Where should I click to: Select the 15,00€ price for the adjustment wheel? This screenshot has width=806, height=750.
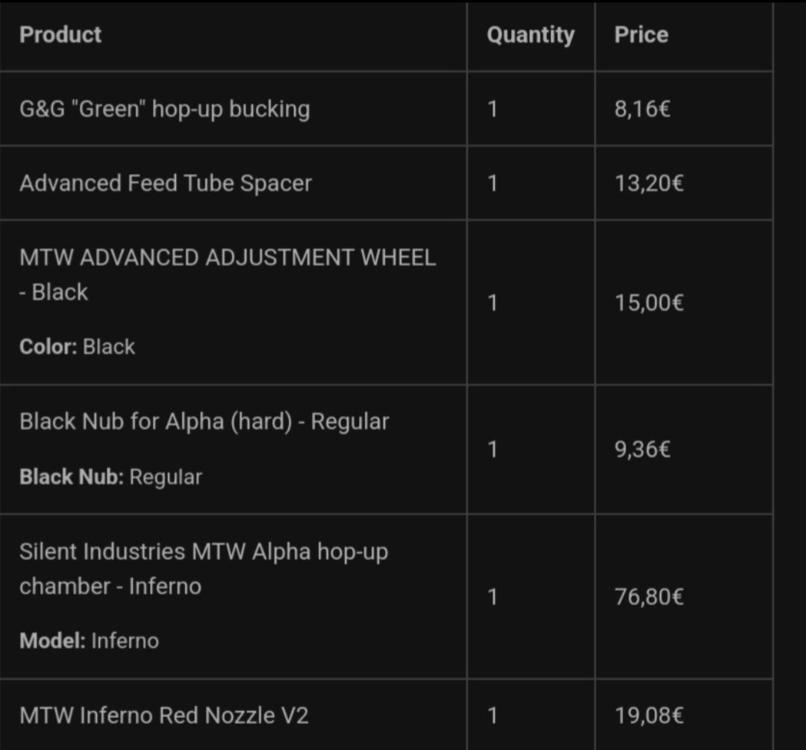pyautogui.click(x=648, y=303)
